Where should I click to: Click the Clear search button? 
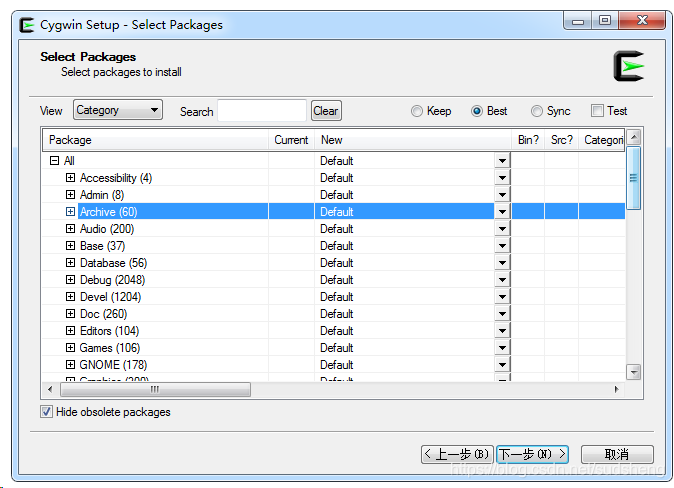coord(326,111)
